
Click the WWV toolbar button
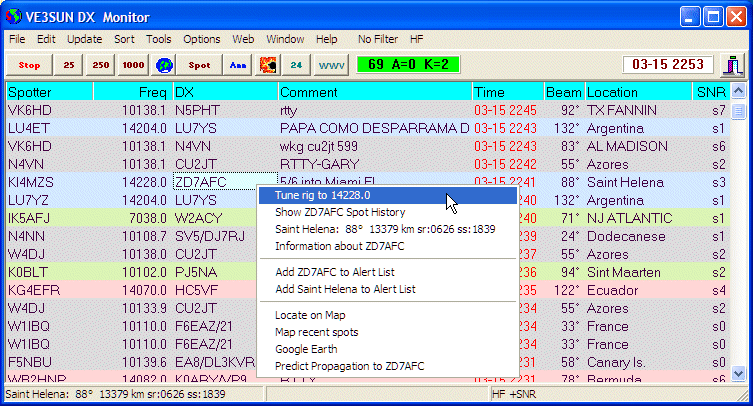click(331, 65)
